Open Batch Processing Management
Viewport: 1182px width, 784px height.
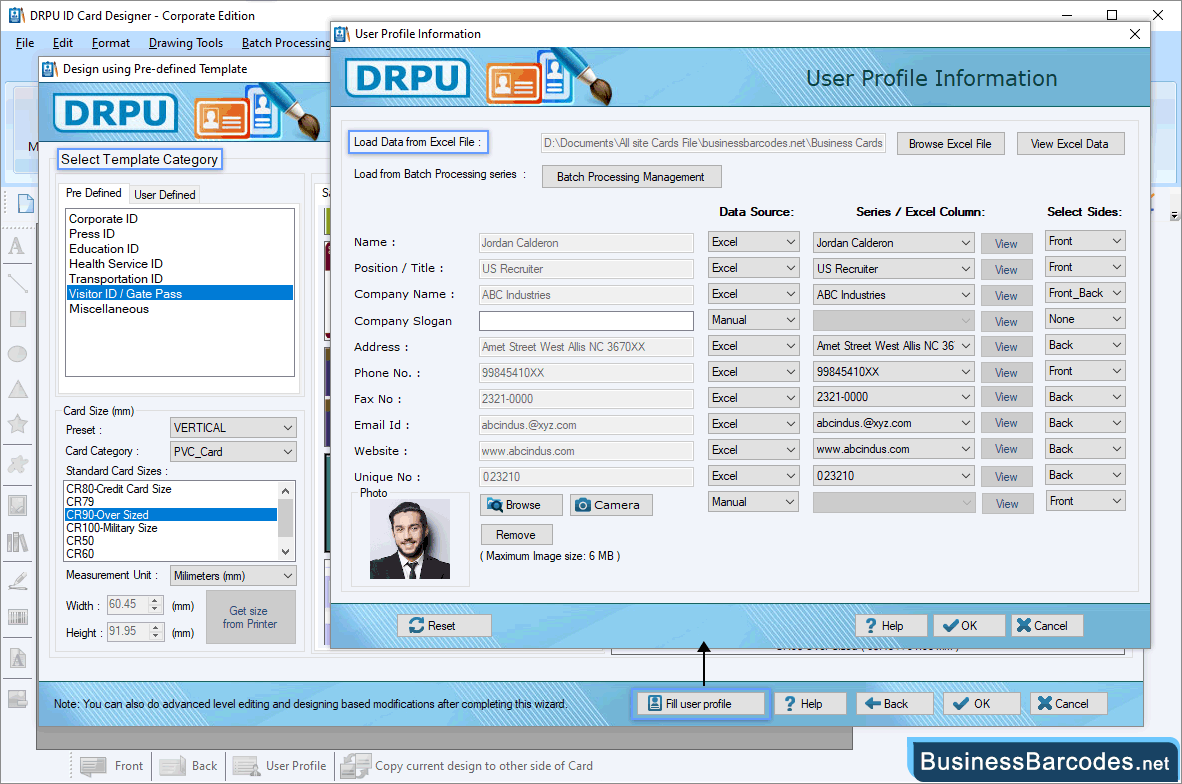tap(631, 176)
